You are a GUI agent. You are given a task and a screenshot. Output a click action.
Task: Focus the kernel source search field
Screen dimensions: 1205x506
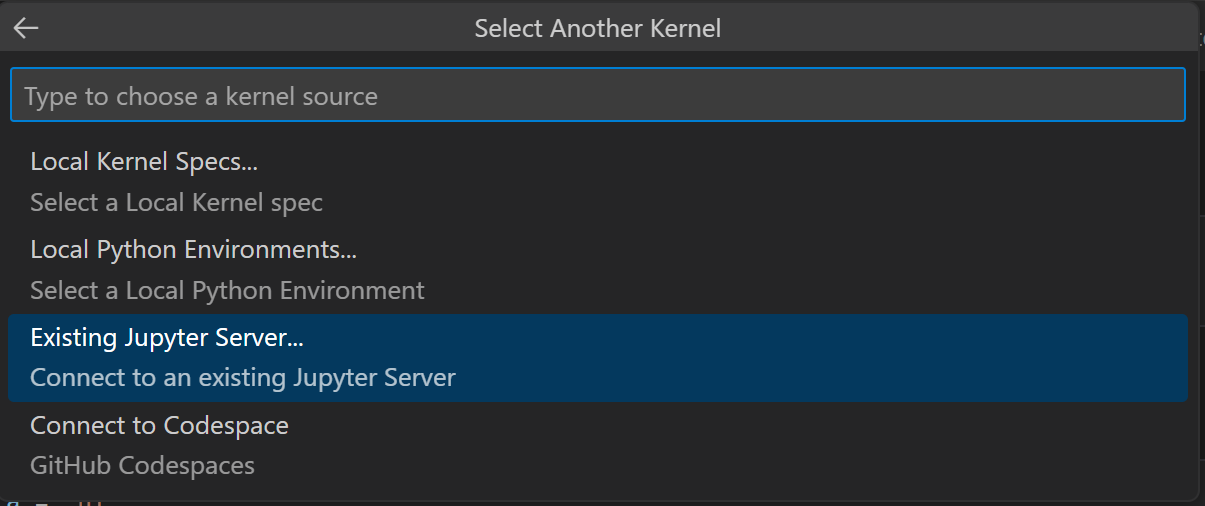tap(597, 96)
